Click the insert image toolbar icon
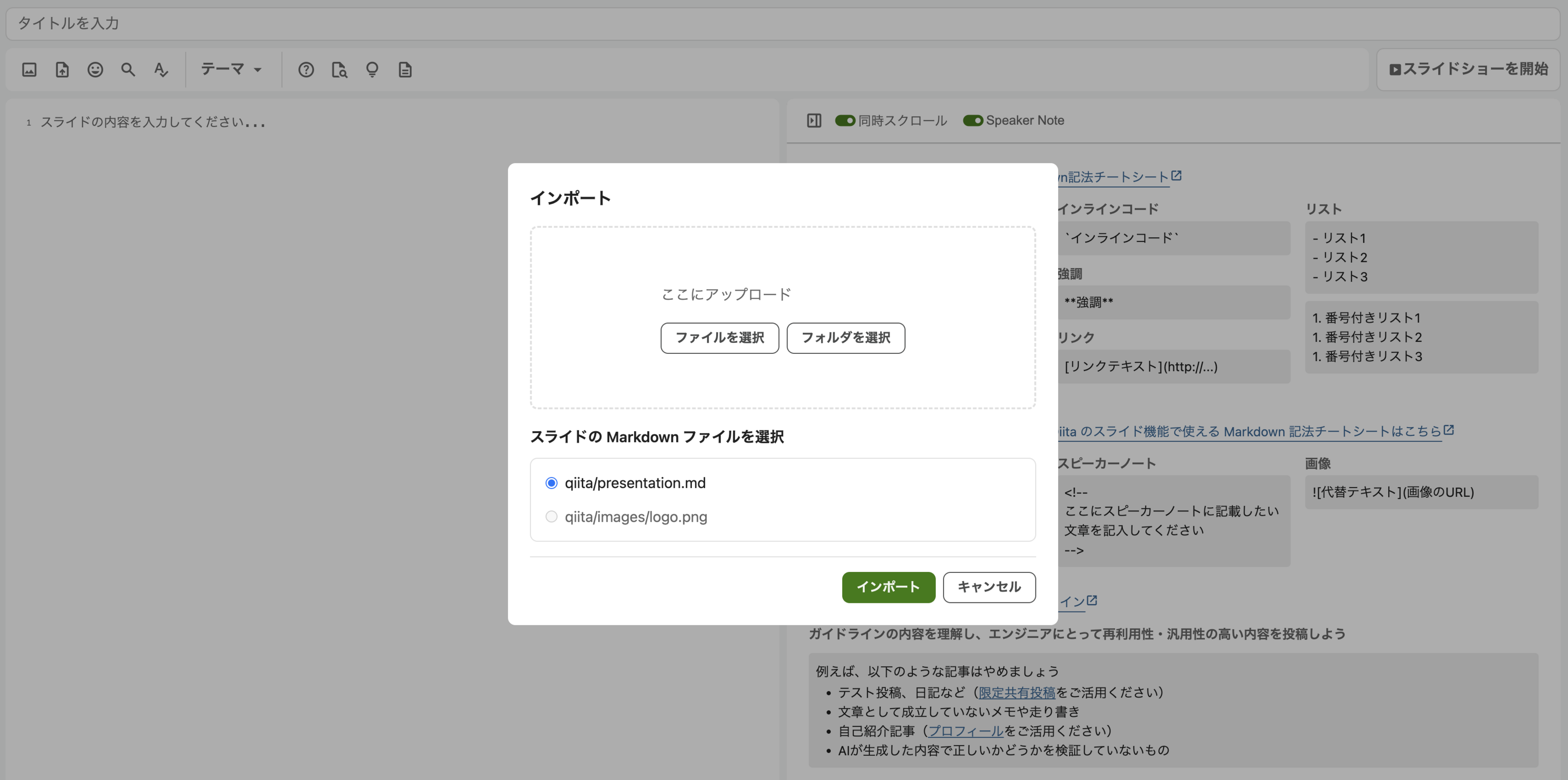Image resolution: width=1568 pixels, height=780 pixels. [x=29, y=69]
